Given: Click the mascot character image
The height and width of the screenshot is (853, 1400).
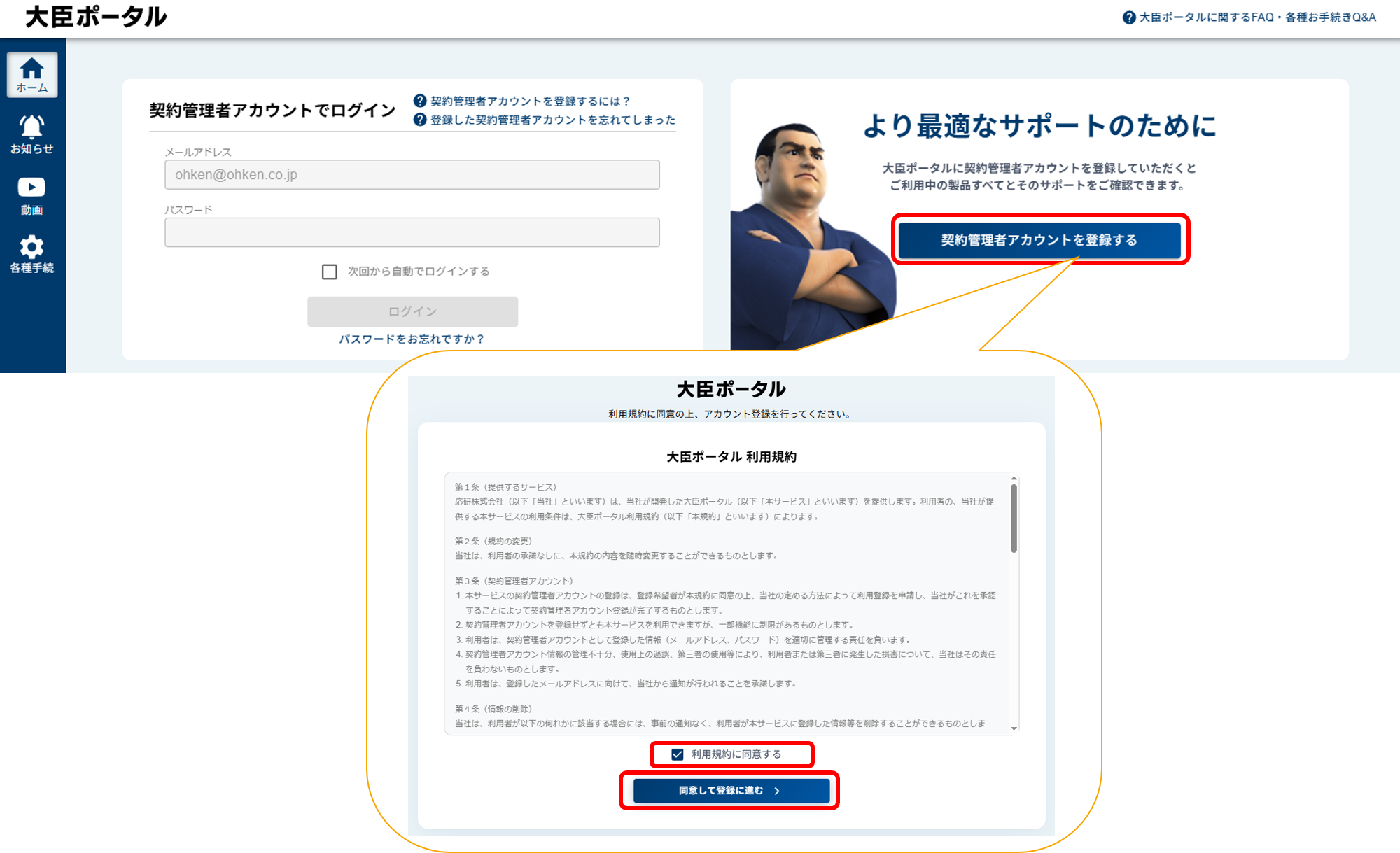Looking at the screenshot, I should coord(812,238).
